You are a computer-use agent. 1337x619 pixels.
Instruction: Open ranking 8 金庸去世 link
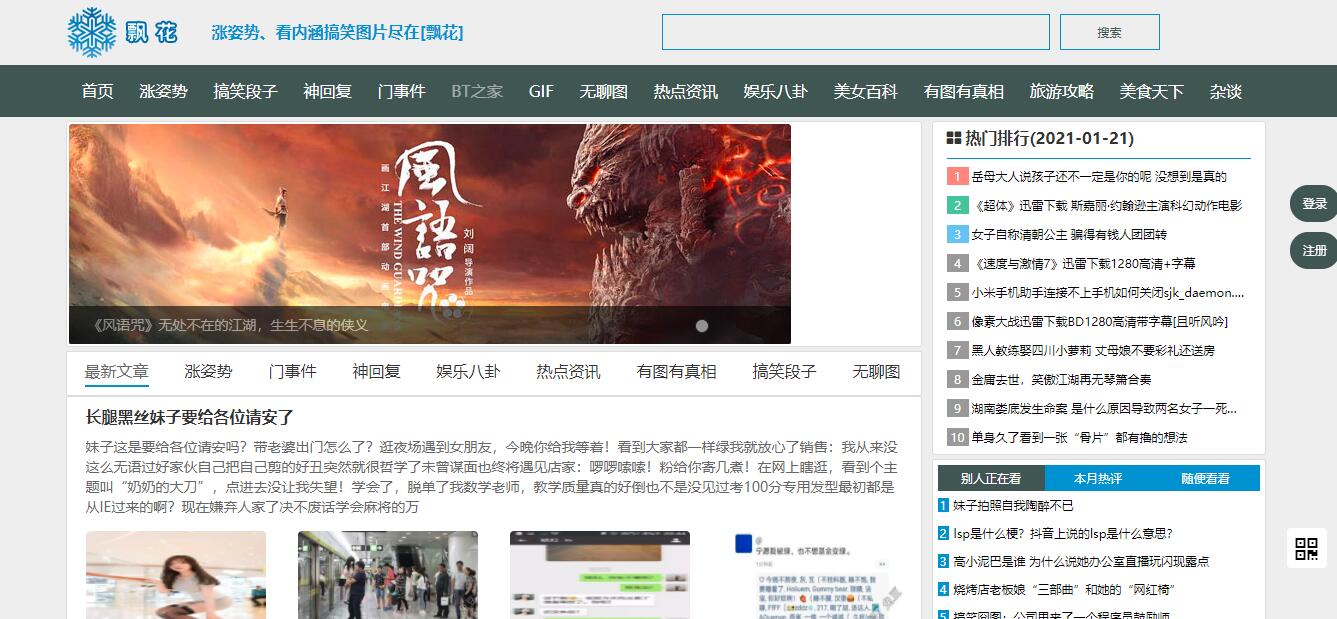pos(1061,380)
